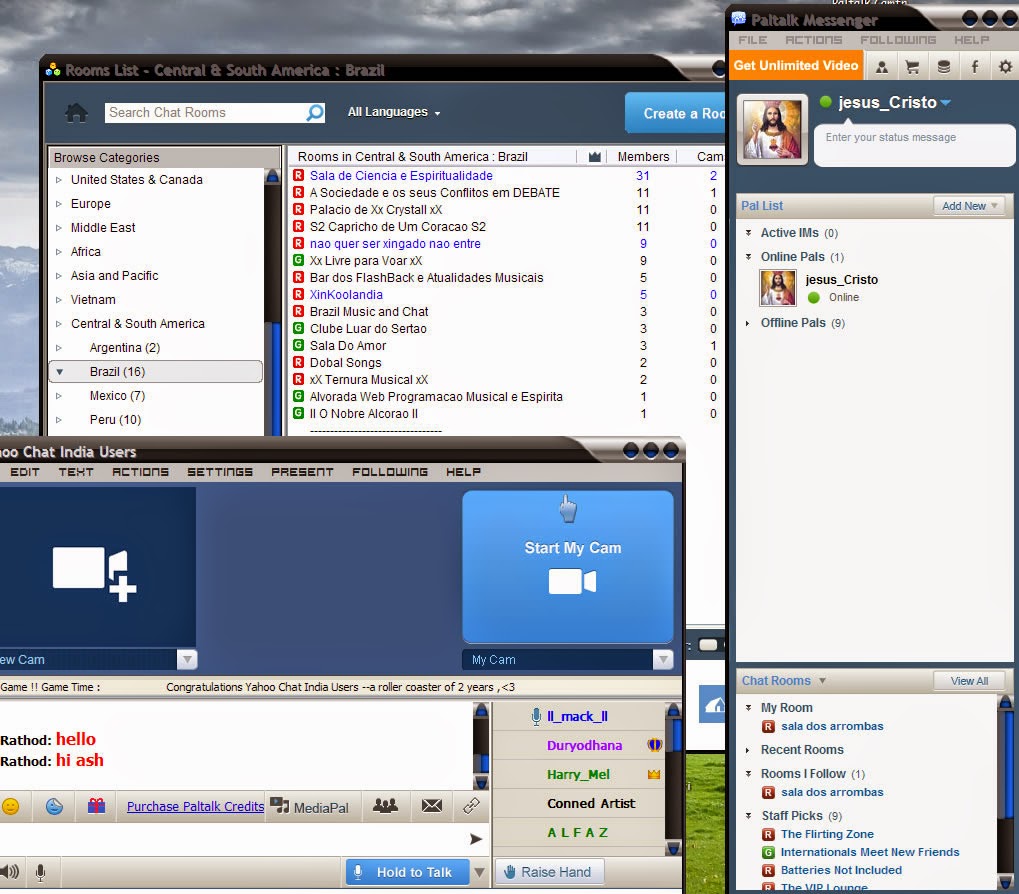Click the Chat Rooms panel scrollbar up arrow
This screenshot has height=894, width=1019.
(x=1005, y=702)
